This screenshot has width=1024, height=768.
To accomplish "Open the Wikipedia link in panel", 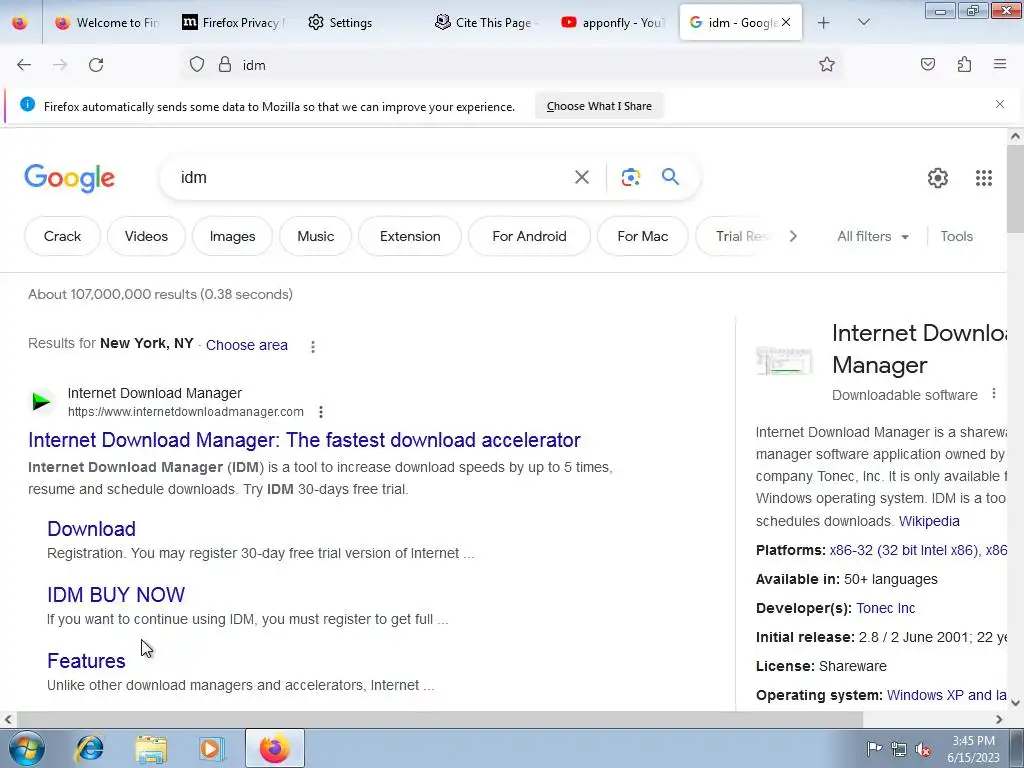I will pos(929,521).
